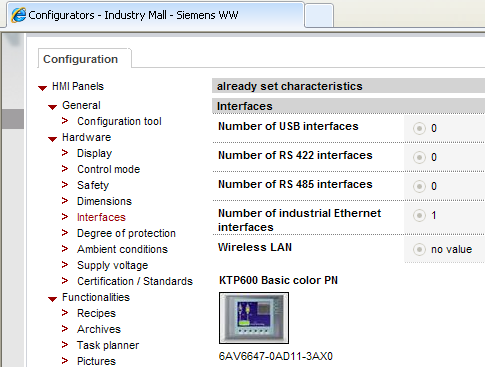This screenshot has height=367, width=485.
Task: Click red arrow beside Display
Action: click(65, 153)
